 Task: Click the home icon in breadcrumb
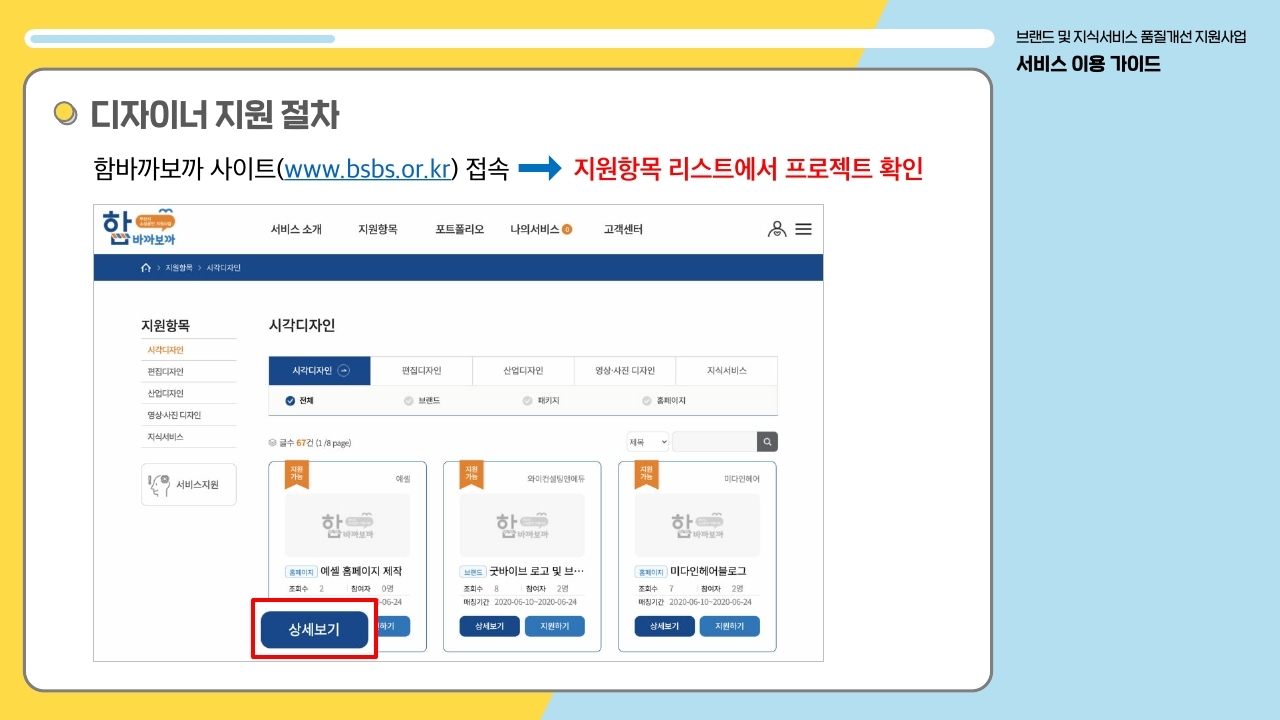coord(146,268)
